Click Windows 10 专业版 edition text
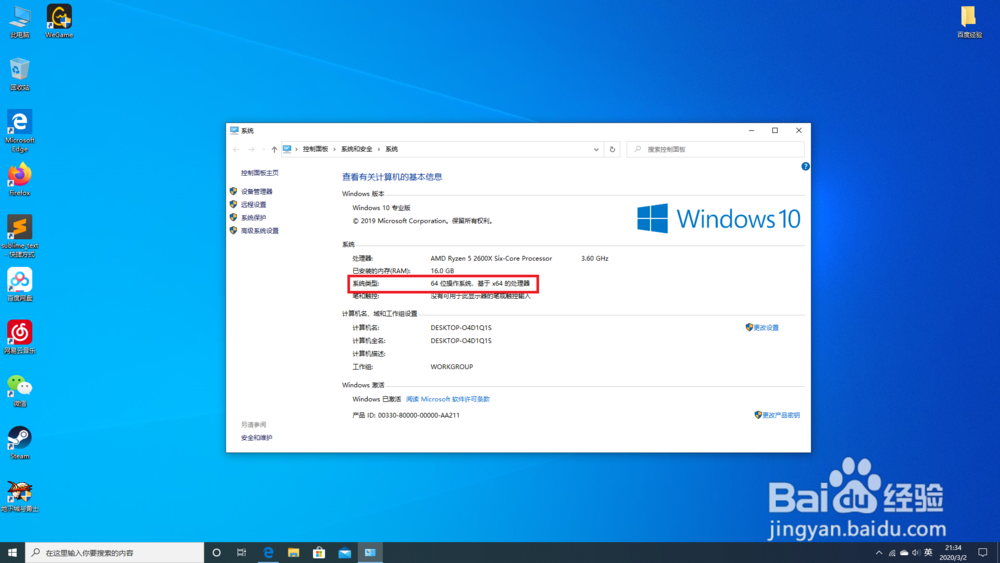 [381, 208]
